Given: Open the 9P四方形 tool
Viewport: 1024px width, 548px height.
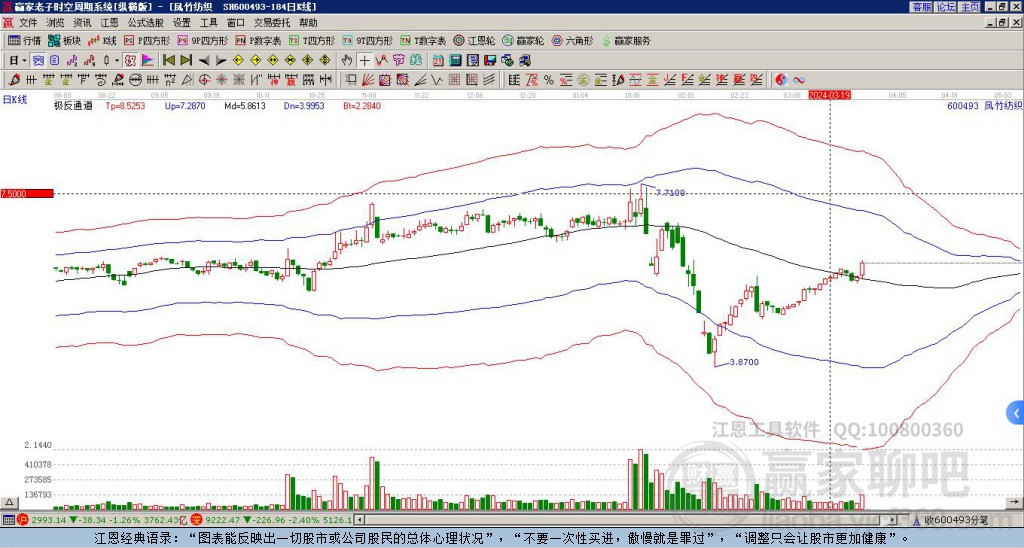Looking at the screenshot, I should tap(202, 40).
